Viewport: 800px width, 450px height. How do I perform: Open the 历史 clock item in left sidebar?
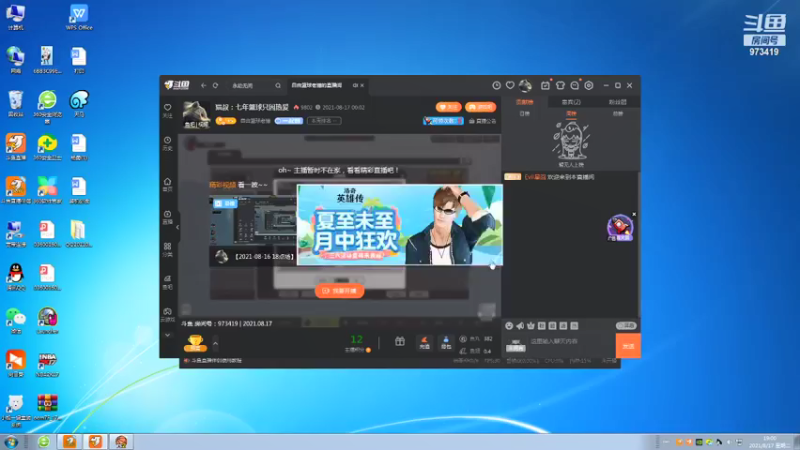tap(167, 143)
